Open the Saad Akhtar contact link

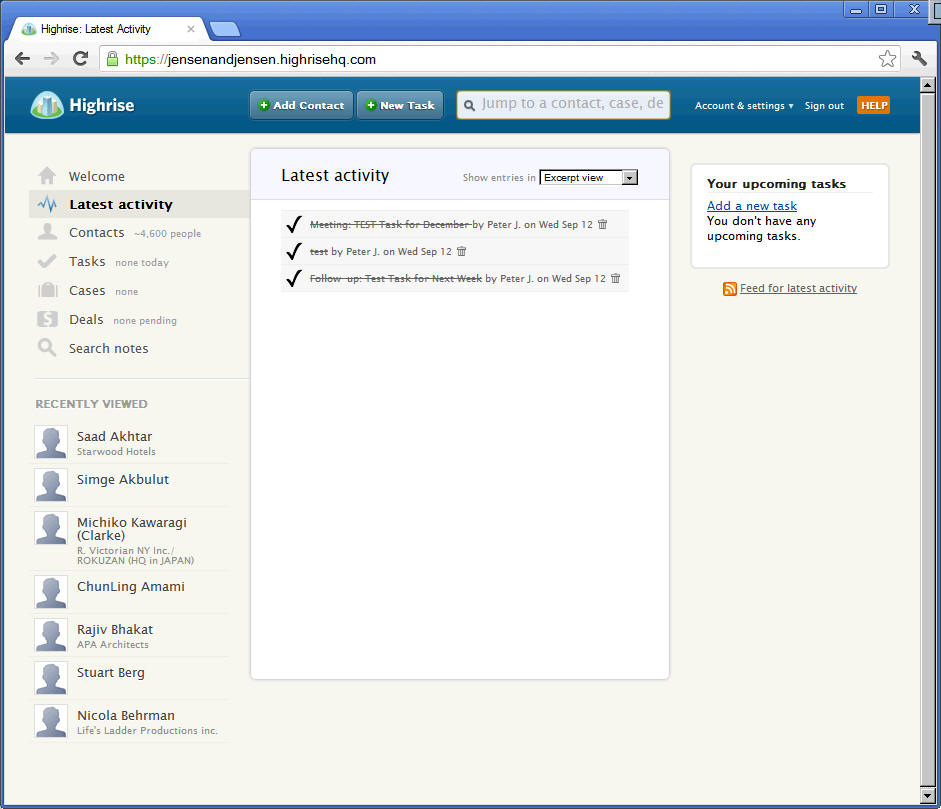(114, 436)
